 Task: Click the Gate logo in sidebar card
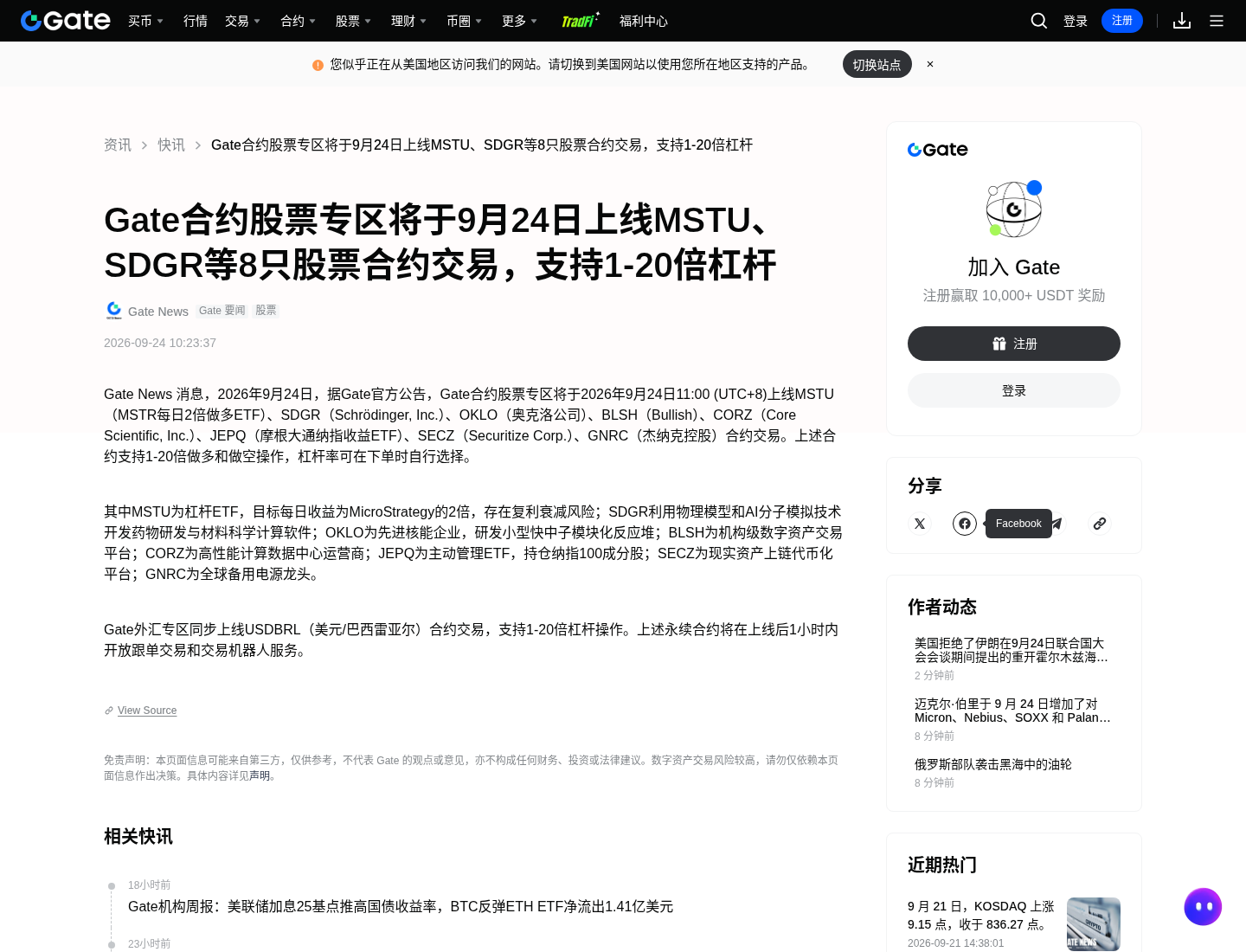point(938,150)
